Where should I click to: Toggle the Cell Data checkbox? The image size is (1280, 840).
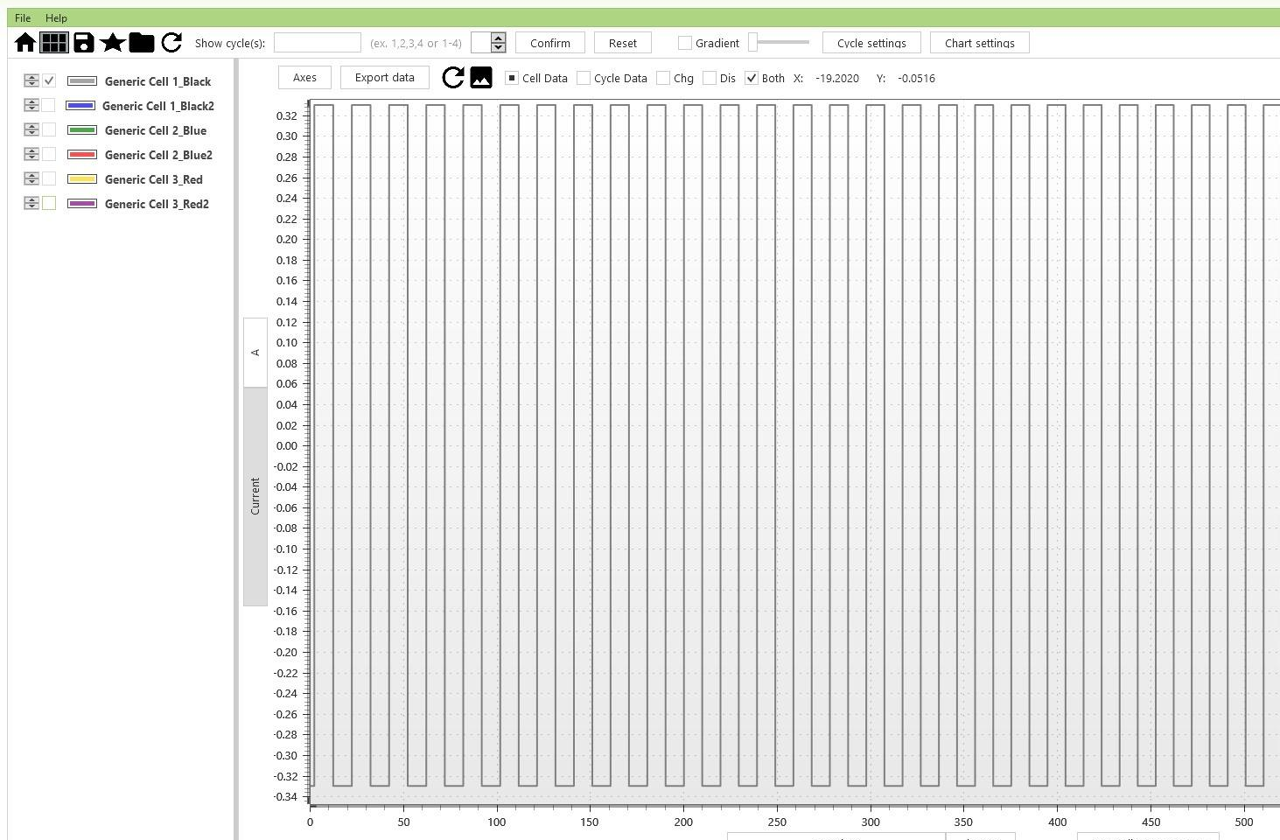(512, 78)
